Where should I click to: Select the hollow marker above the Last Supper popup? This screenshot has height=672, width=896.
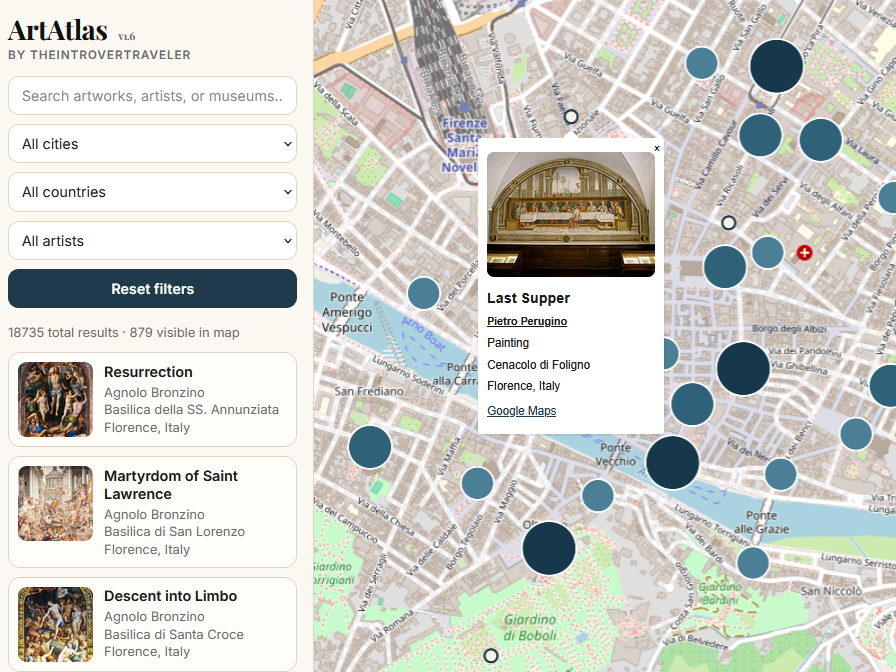pyautogui.click(x=570, y=116)
